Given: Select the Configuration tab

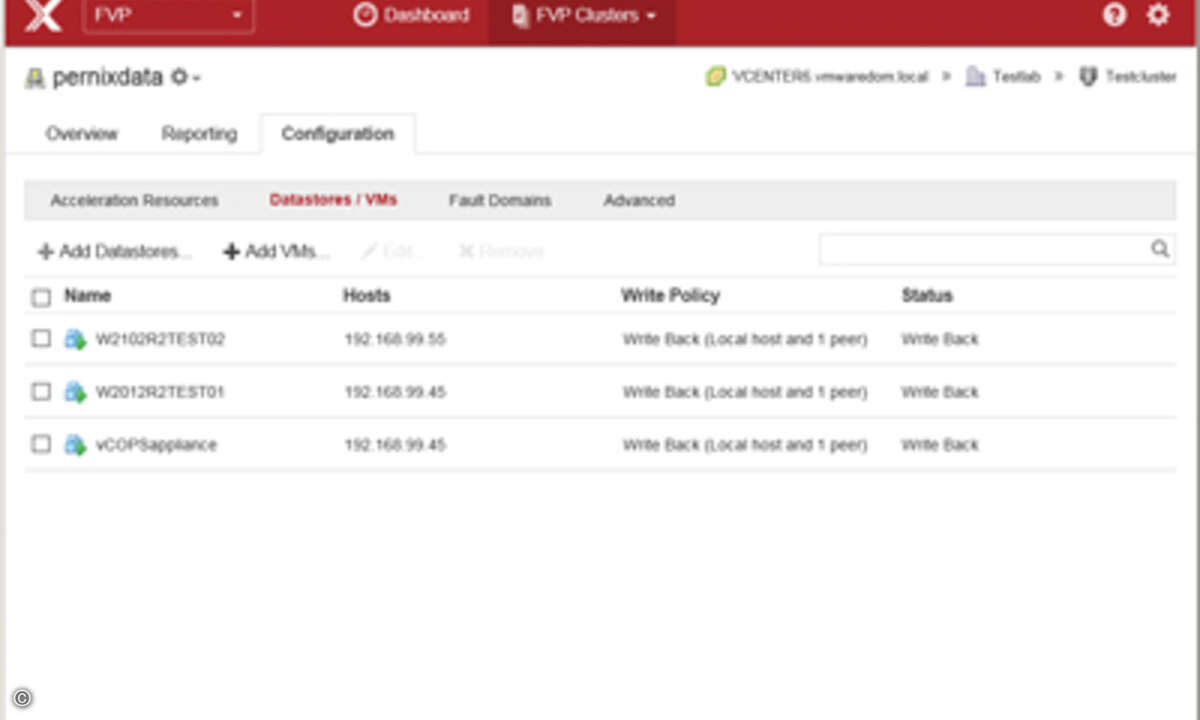Looking at the screenshot, I should [338, 134].
